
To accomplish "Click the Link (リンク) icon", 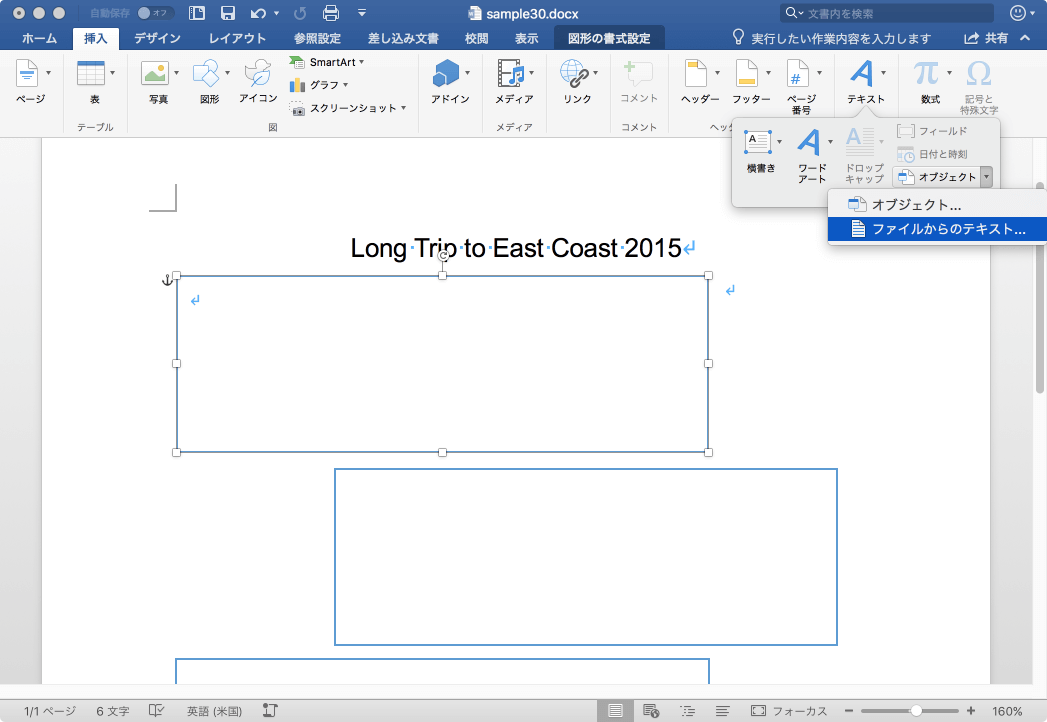I will [x=574, y=73].
